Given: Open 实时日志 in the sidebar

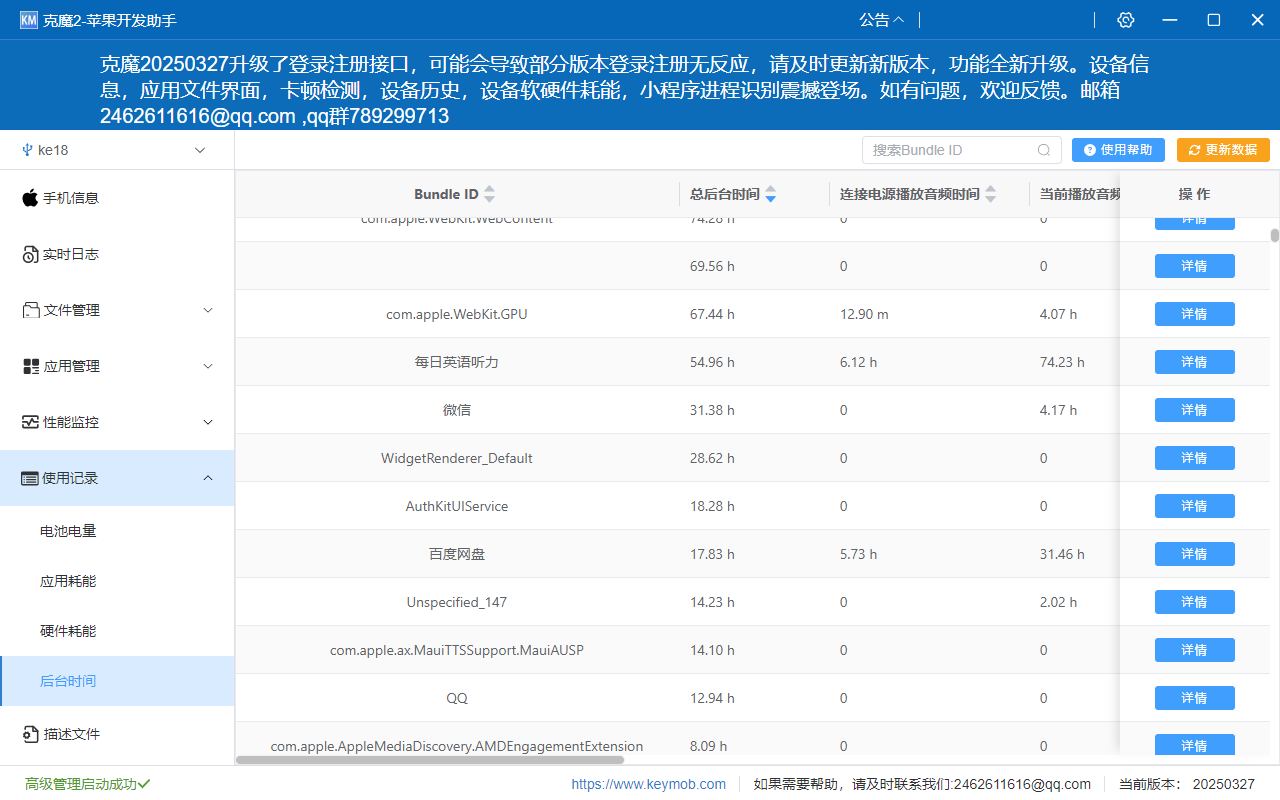Looking at the screenshot, I should [117, 254].
